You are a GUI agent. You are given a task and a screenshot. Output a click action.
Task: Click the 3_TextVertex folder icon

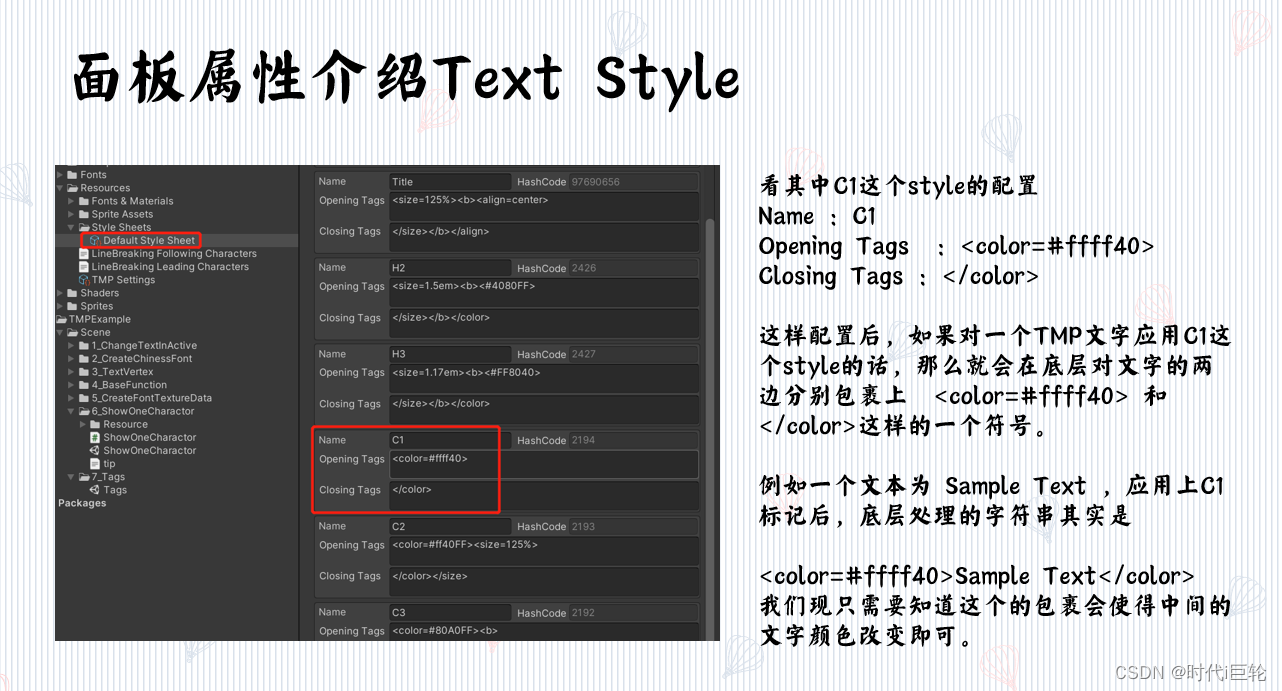coord(85,372)
